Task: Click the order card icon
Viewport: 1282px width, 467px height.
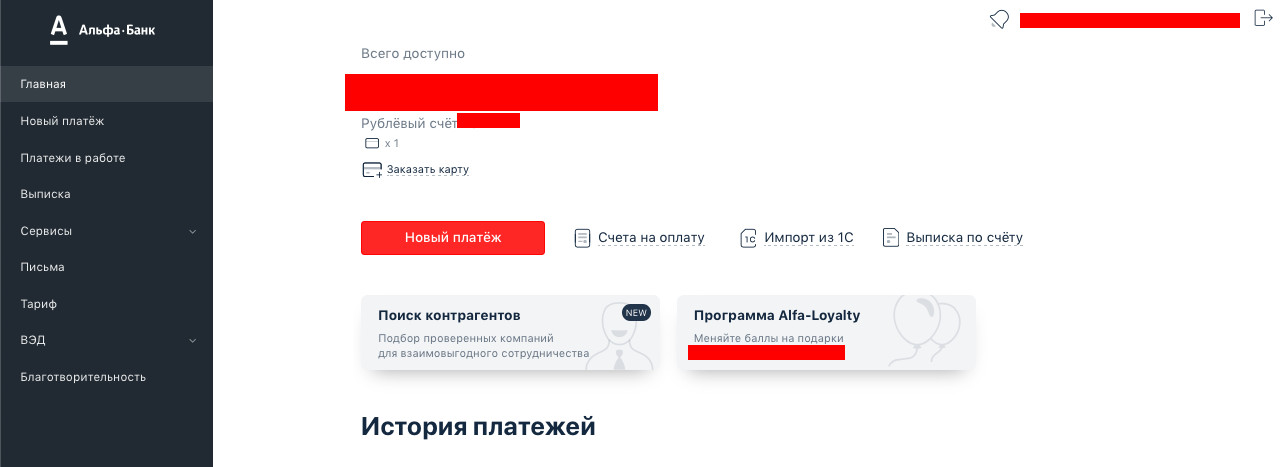Action: click(372, 170)
